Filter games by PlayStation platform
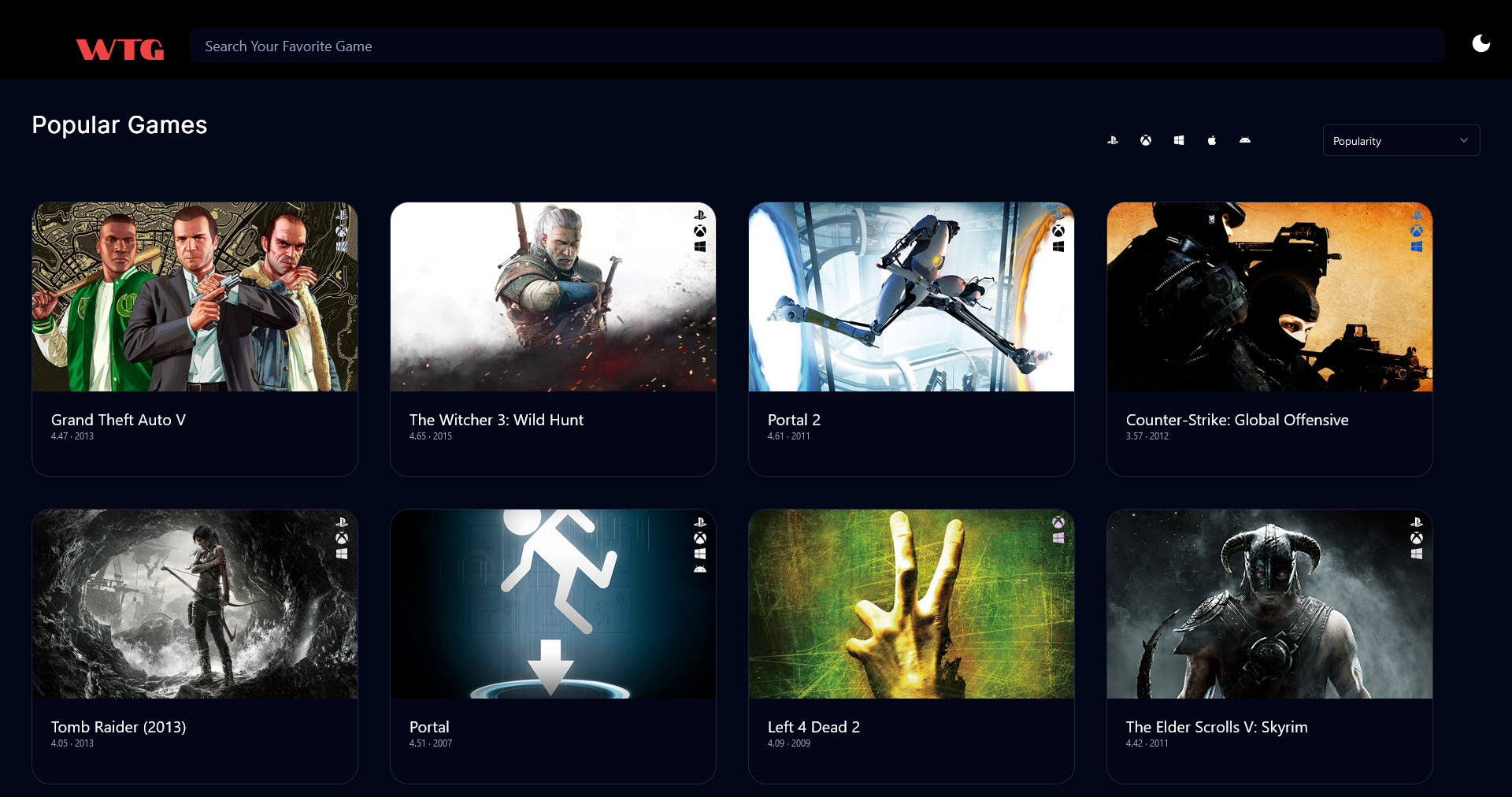This screenshot has width=1512, height=797. (x=1113, y=140)
